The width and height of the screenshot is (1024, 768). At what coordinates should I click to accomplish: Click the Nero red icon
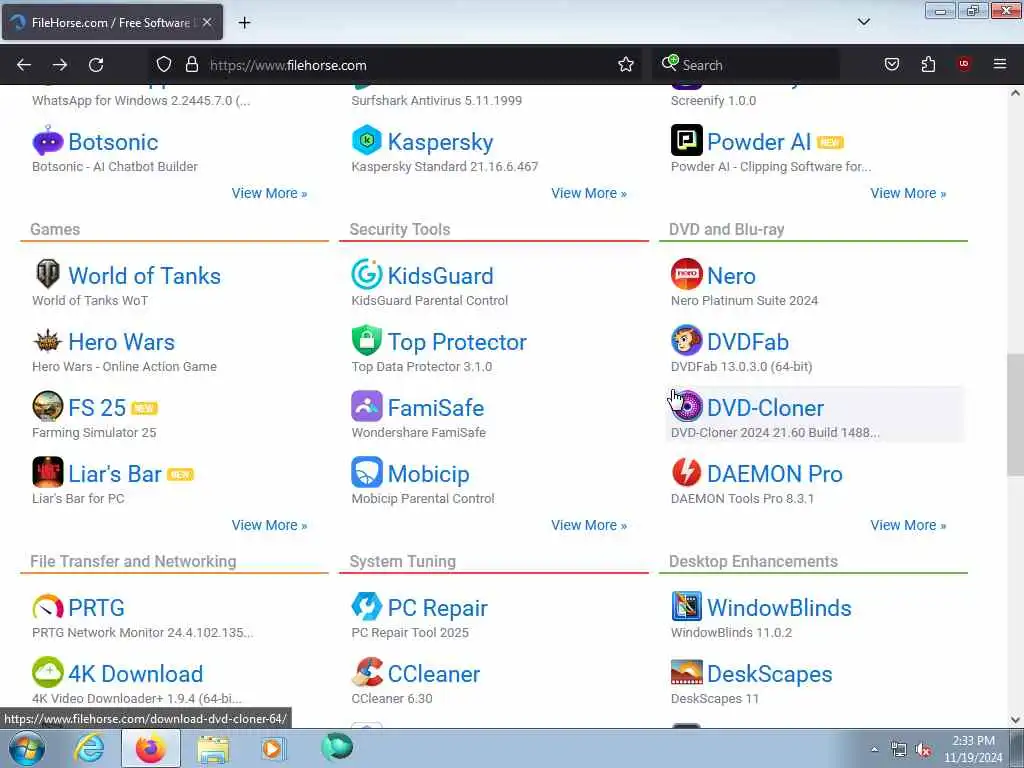(x=686, y=274)
